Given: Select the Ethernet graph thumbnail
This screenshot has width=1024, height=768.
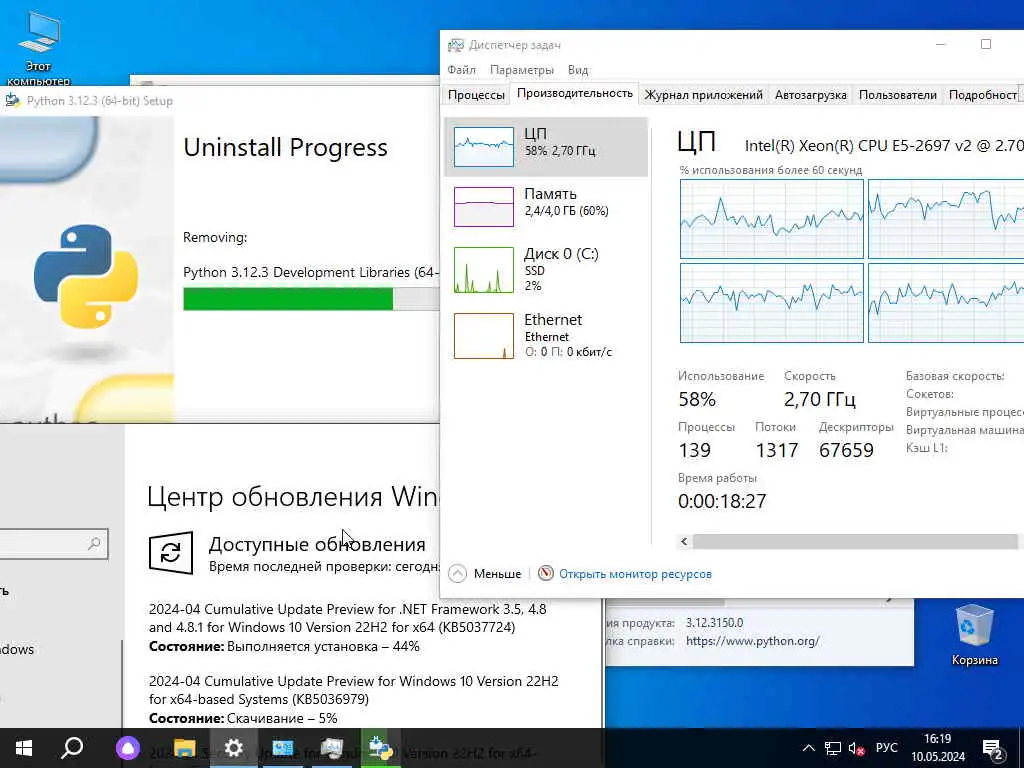Looking at the screenshot, I should (x=483, y=336).
